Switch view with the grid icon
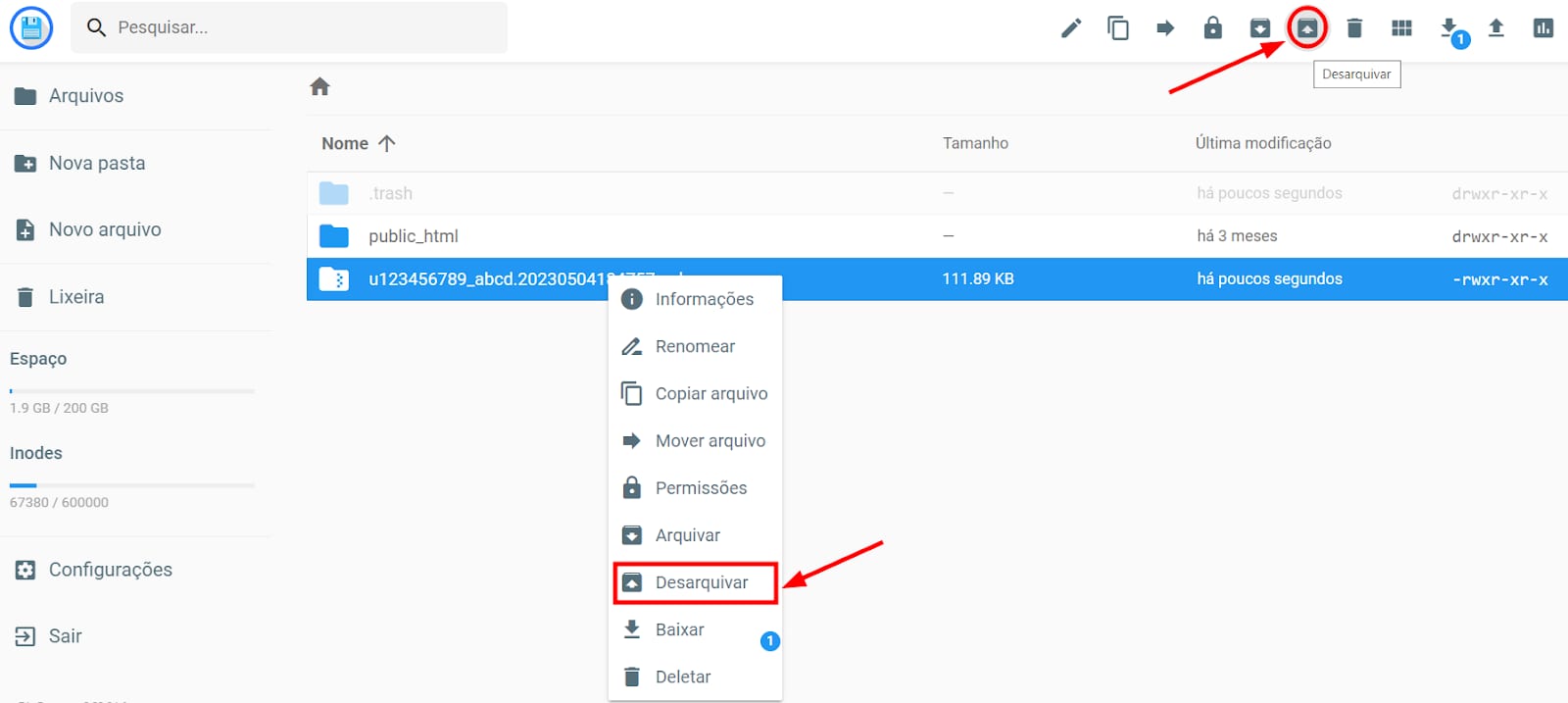The width and height of the screenshot is (1568, 703). (x=1401, y=28)
